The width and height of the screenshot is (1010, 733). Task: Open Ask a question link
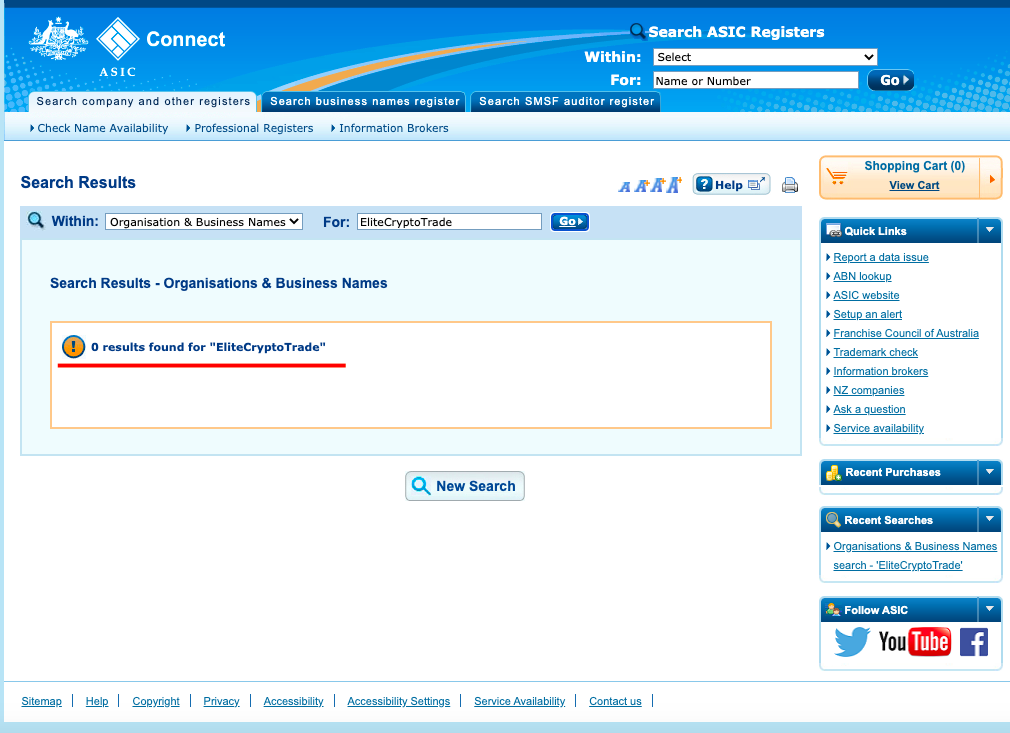click(869, 409)
